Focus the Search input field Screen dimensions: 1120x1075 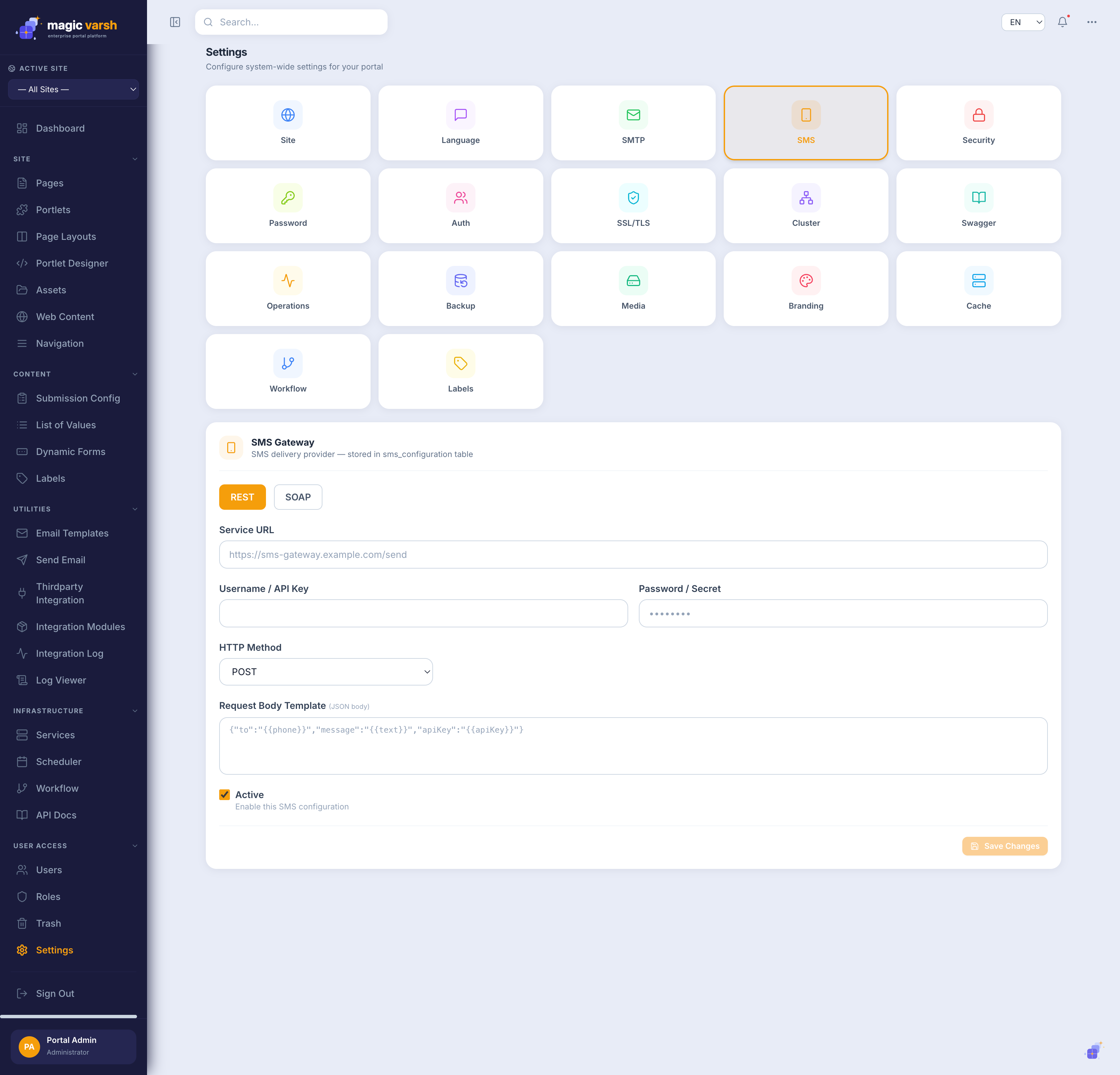click(291, 22)
